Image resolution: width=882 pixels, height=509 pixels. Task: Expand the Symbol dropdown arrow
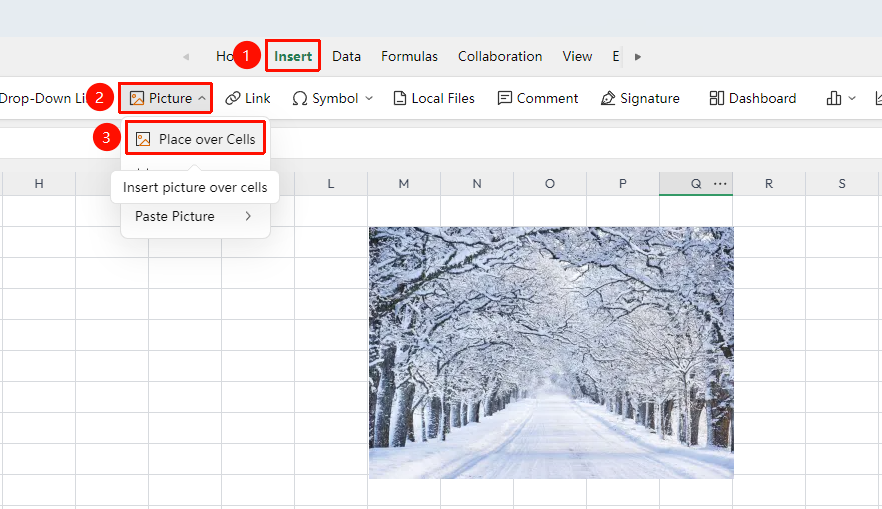[369, 98]
